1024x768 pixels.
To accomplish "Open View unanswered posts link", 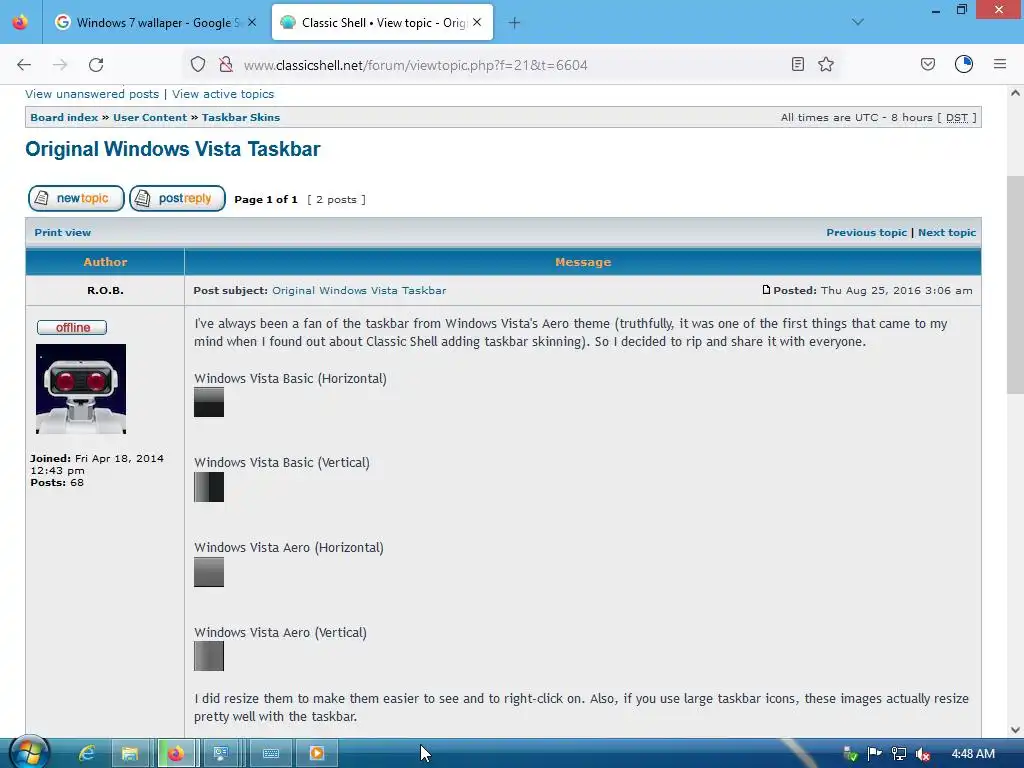I will 92,94.
